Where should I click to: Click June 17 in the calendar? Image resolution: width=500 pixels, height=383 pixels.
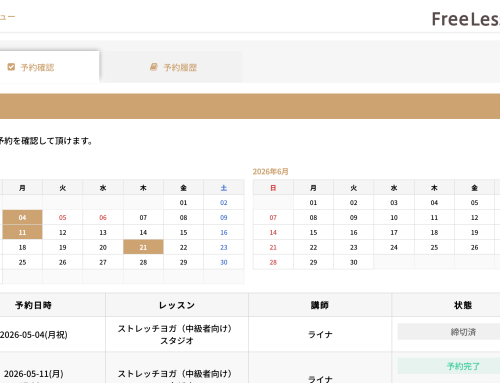[394, 232]
